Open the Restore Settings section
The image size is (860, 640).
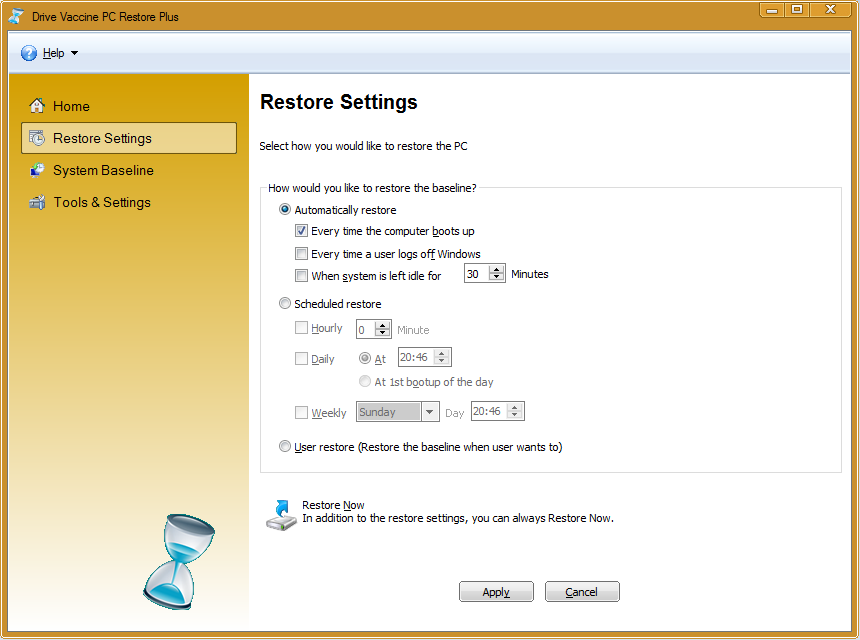[129, 138]
